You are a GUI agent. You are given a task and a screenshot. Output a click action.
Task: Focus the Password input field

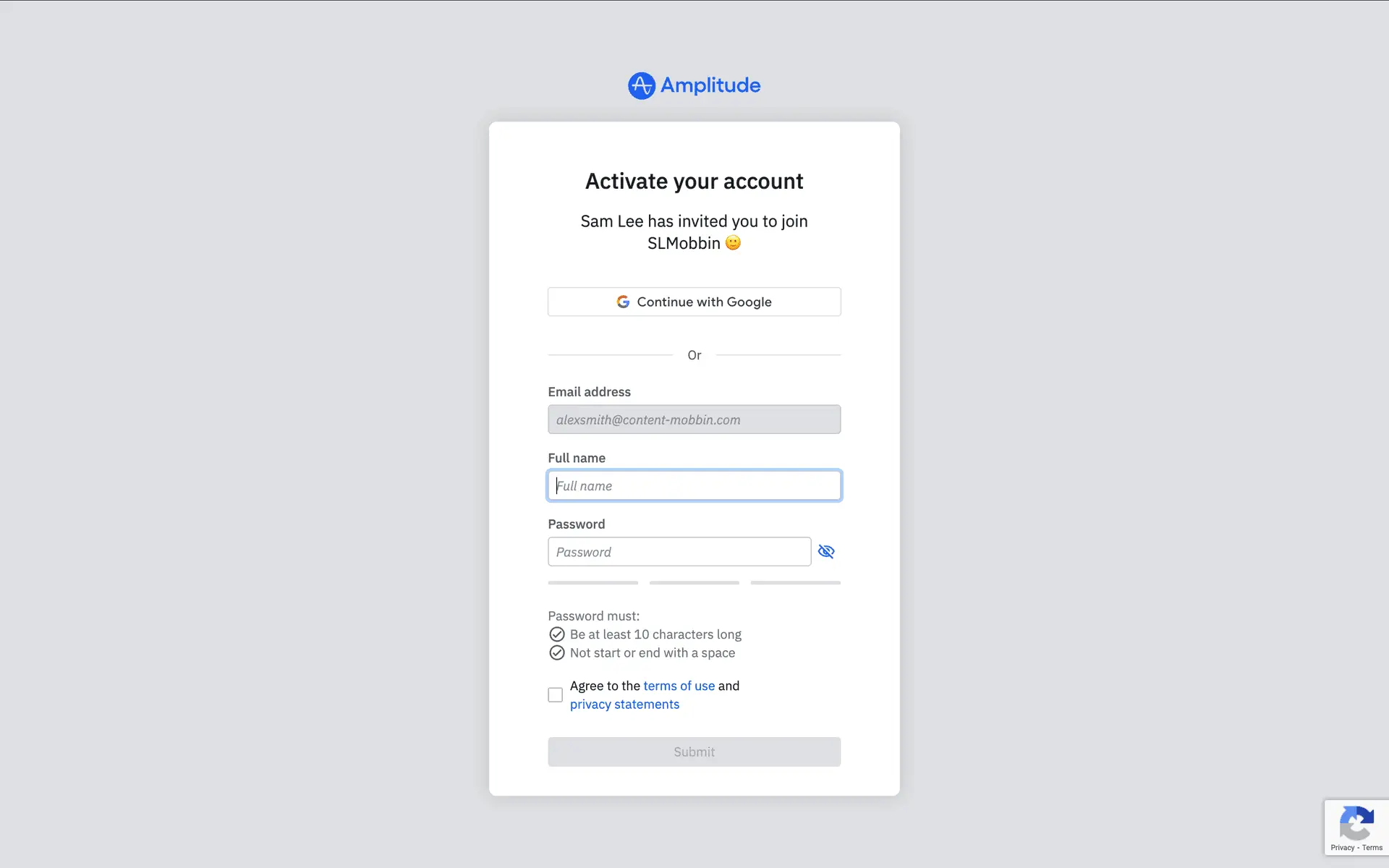point(679,552)
